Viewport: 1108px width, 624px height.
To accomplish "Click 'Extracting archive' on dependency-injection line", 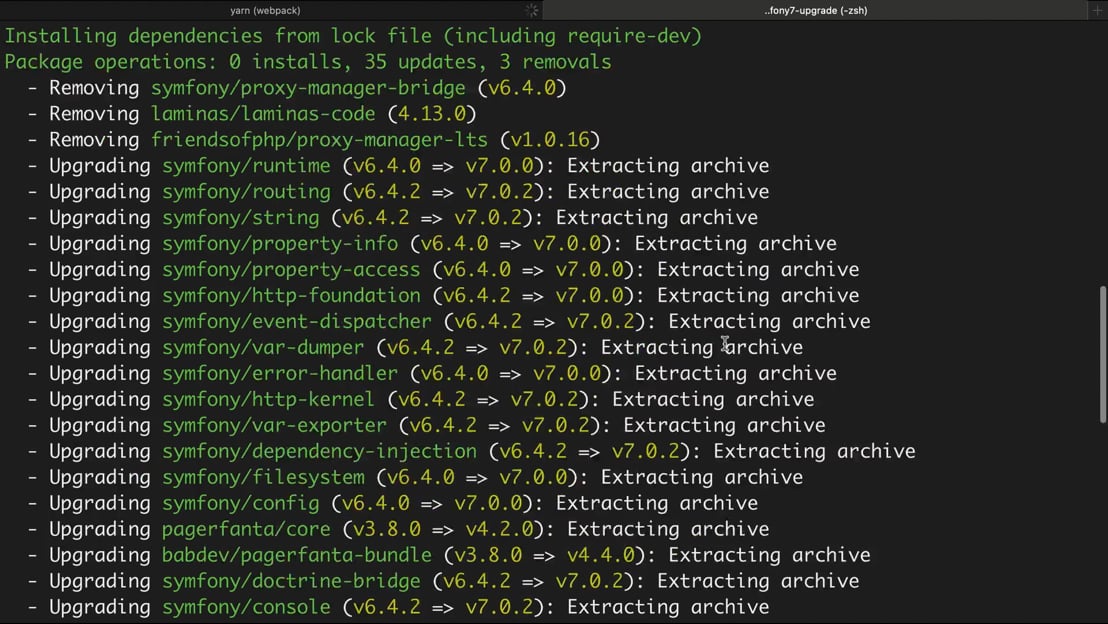I will 814,452.
